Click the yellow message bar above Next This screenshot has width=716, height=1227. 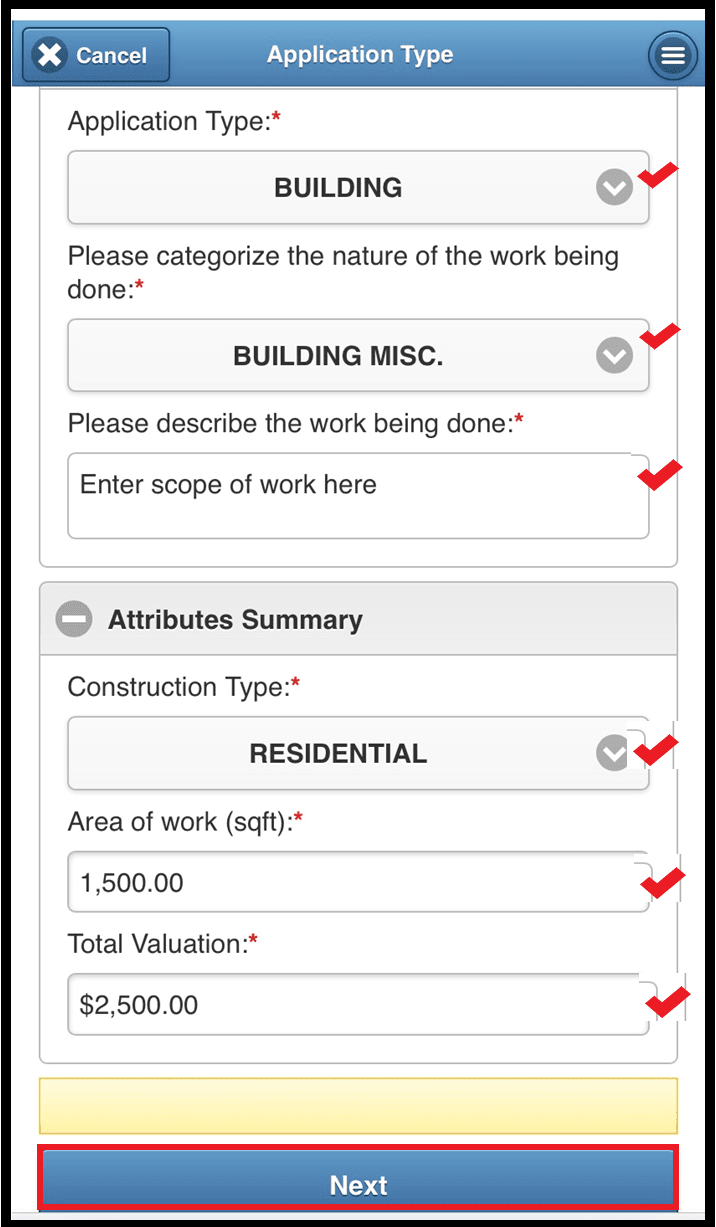click(x=358, y=1105)
